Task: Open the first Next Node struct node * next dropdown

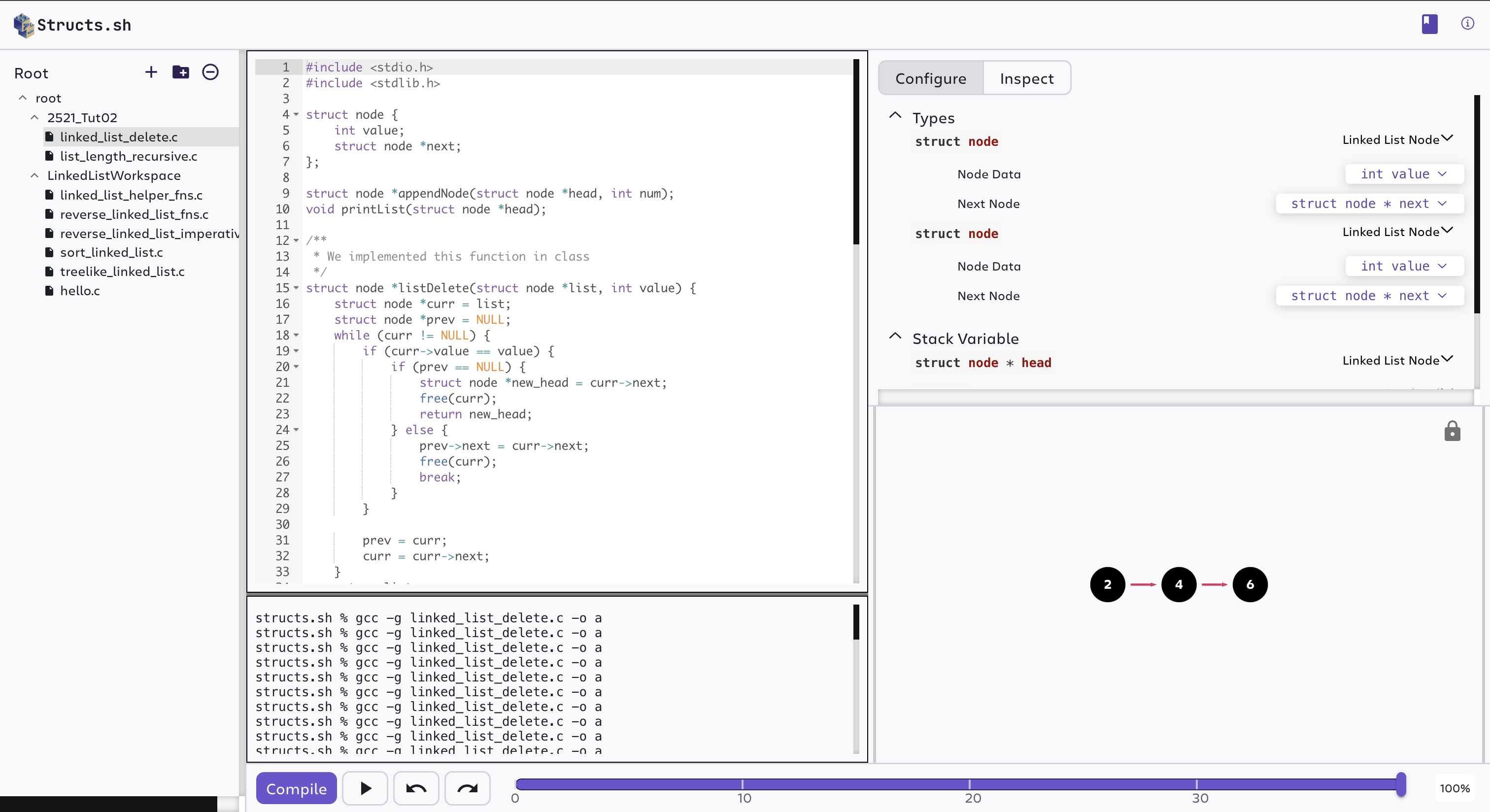Action: pos(1369,203)
